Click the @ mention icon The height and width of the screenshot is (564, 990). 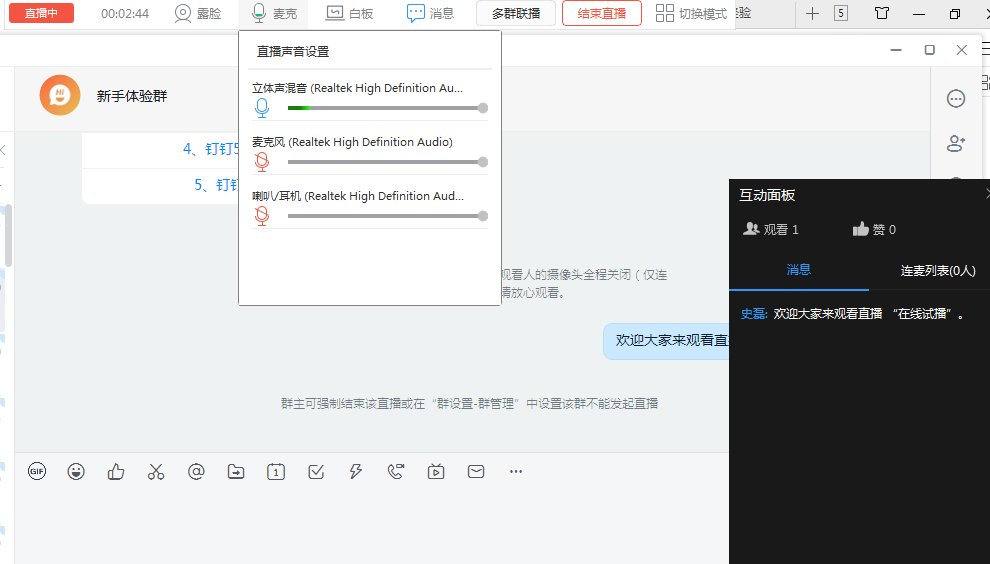tap(196, 472)
